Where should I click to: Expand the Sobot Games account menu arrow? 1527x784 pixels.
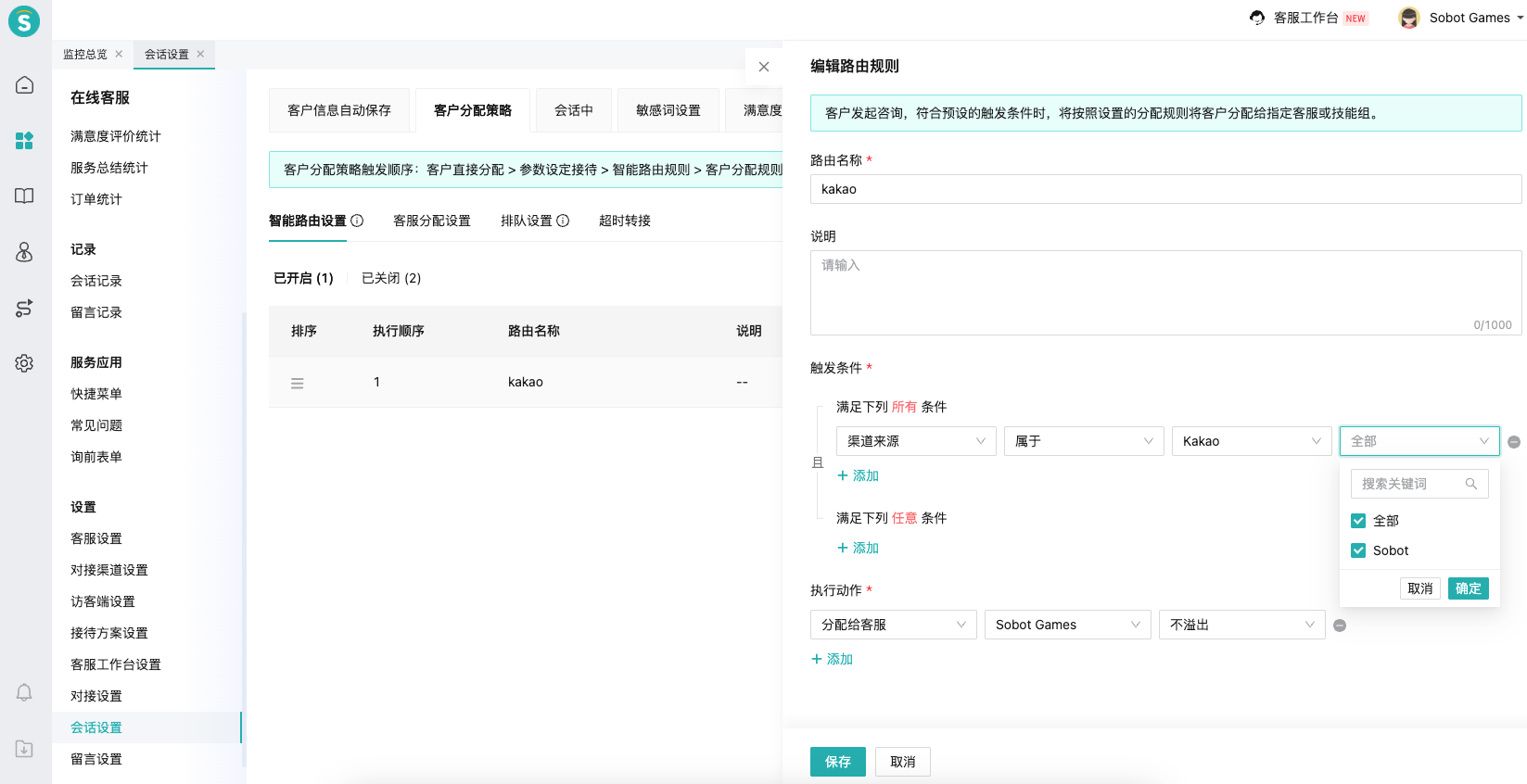1521,18
